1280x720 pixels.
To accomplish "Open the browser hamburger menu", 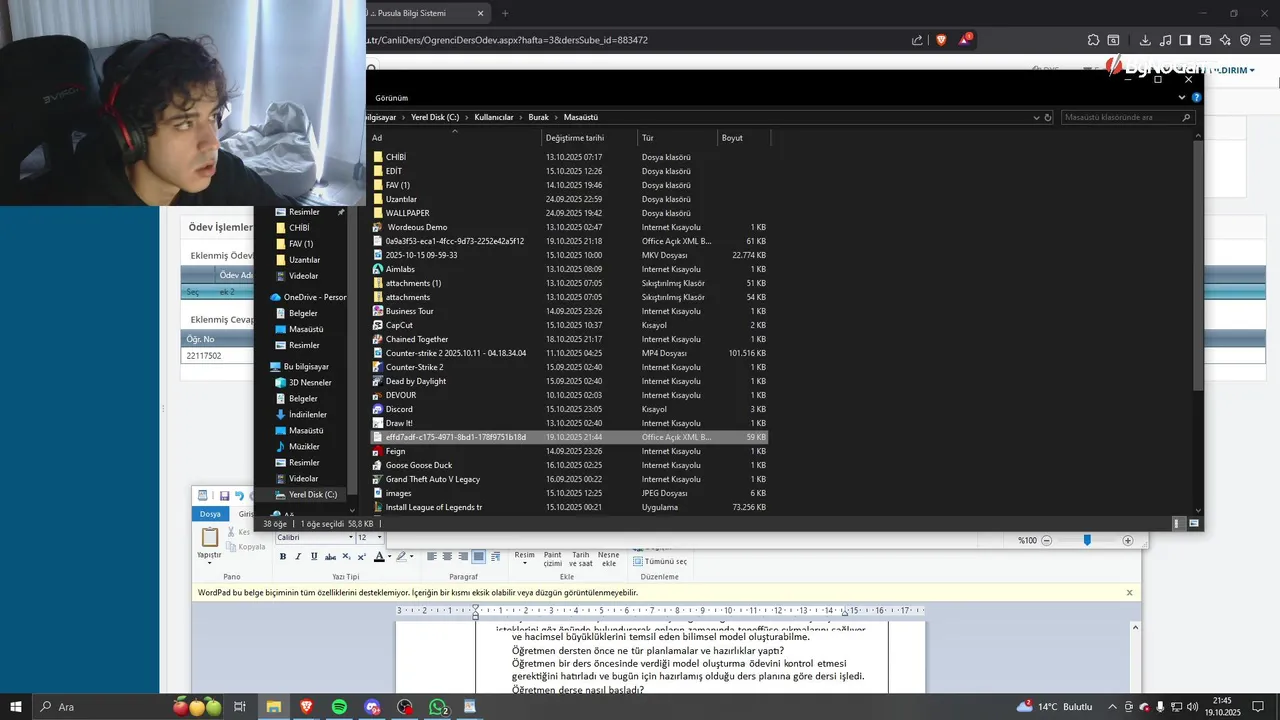I will point(1266,40).
